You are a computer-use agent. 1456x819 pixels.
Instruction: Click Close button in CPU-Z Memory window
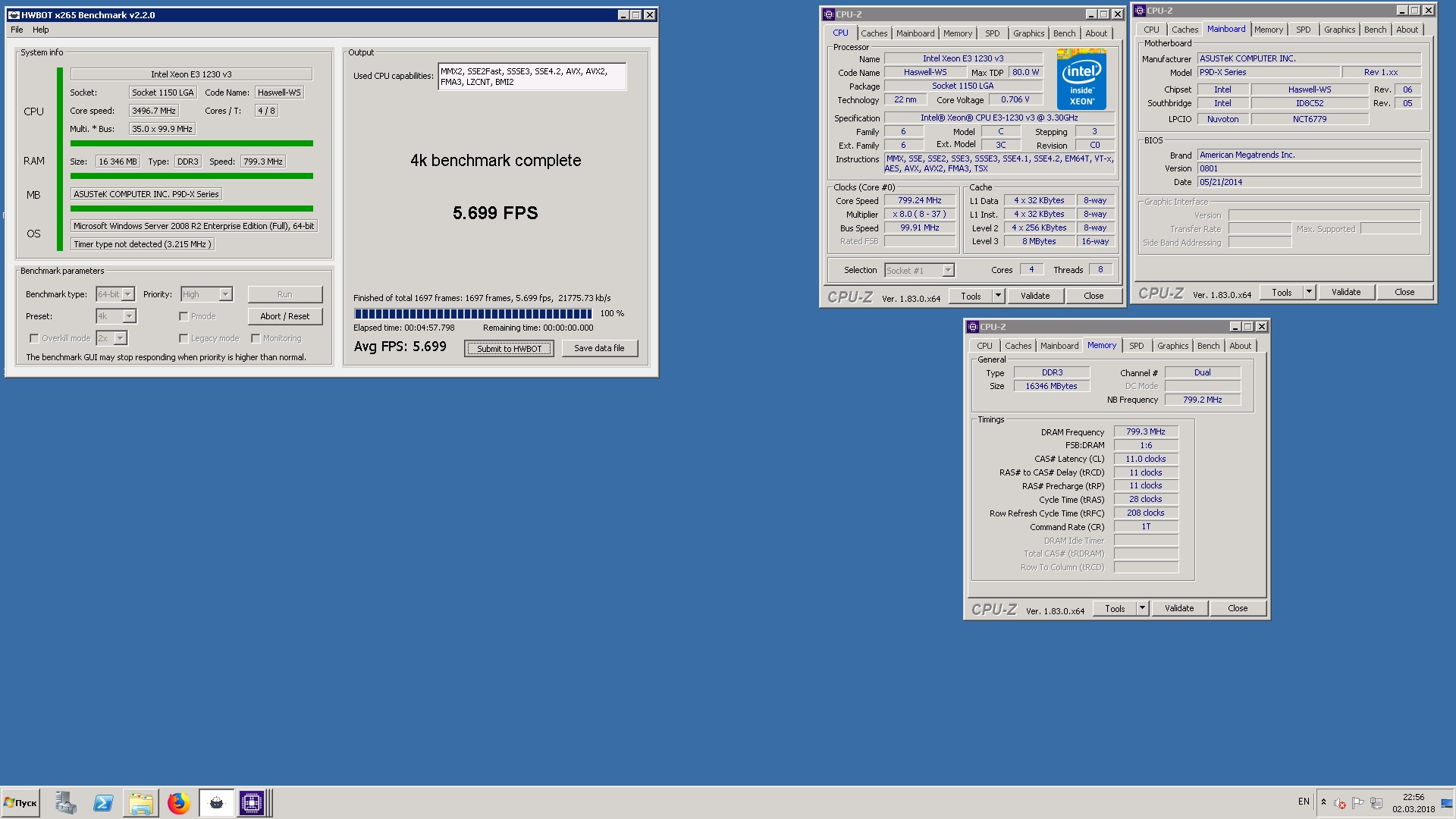(1238, 608)
